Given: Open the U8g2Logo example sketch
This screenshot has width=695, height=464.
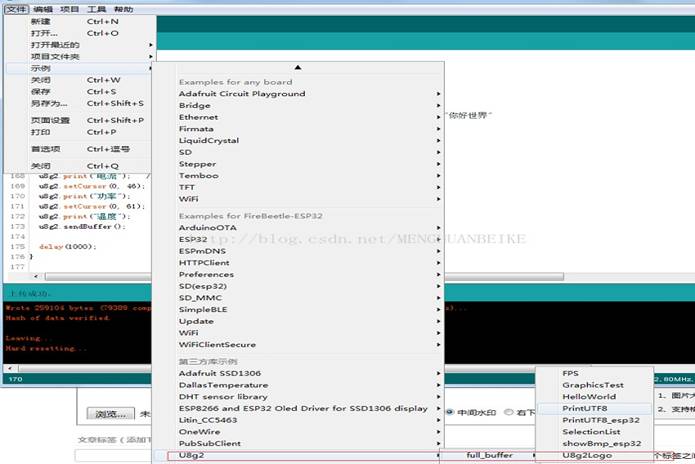Looking at the screenshot, I should pyautogui.click(x=595, y=455).
